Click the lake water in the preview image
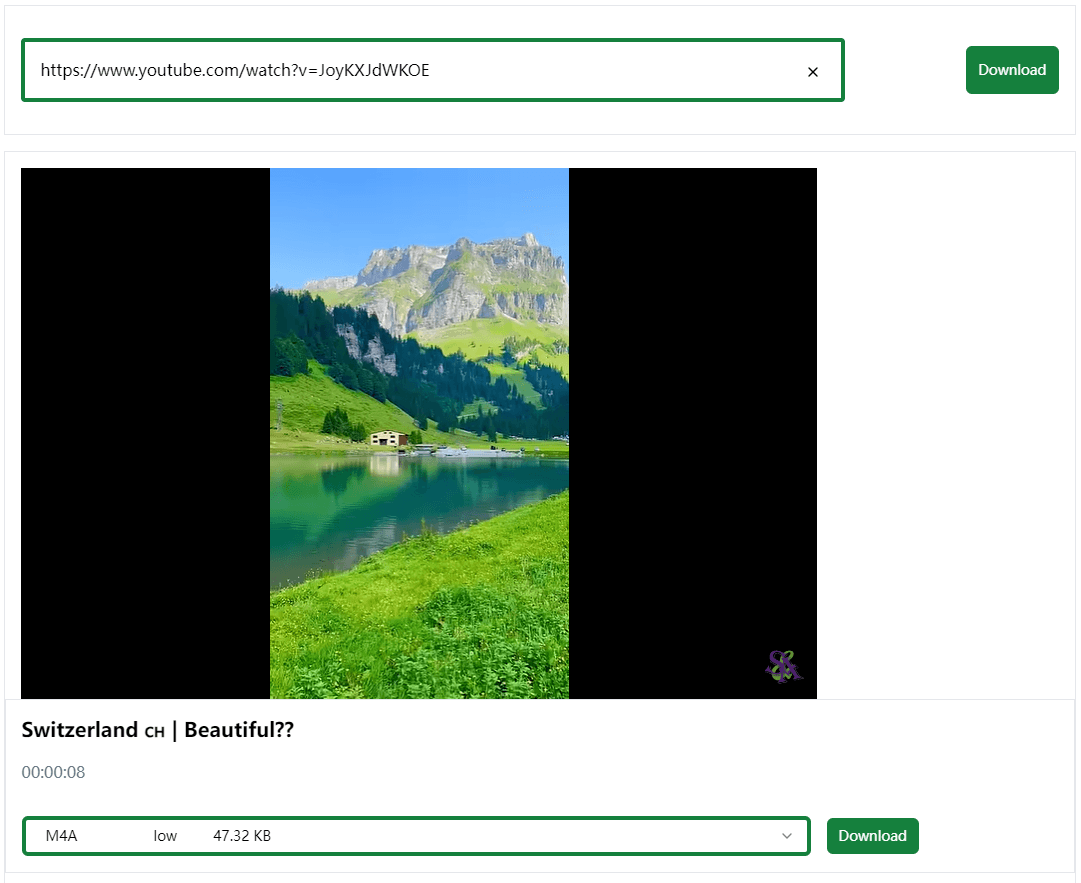Image resolution: width=1081 pixels, height=883 pixels. click(400, 510)
